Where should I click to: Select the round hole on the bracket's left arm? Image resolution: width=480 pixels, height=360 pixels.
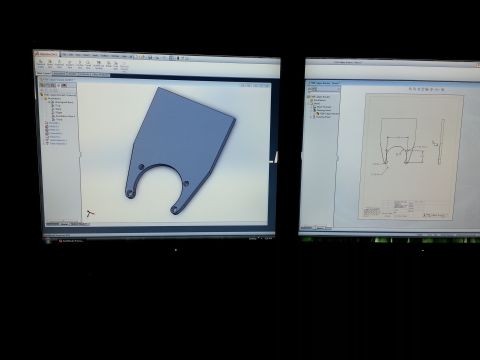(141, 166)
